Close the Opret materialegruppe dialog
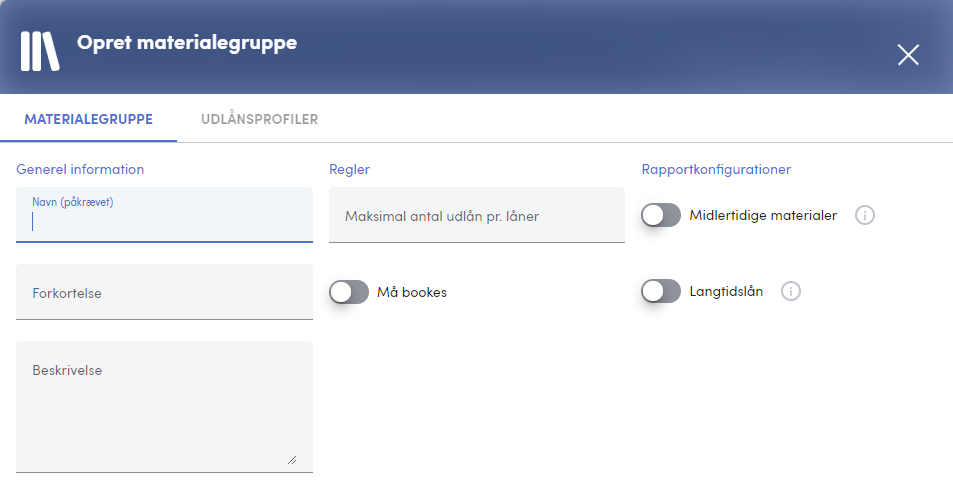This screenshot has width=953, height=488. coord(908,55)
